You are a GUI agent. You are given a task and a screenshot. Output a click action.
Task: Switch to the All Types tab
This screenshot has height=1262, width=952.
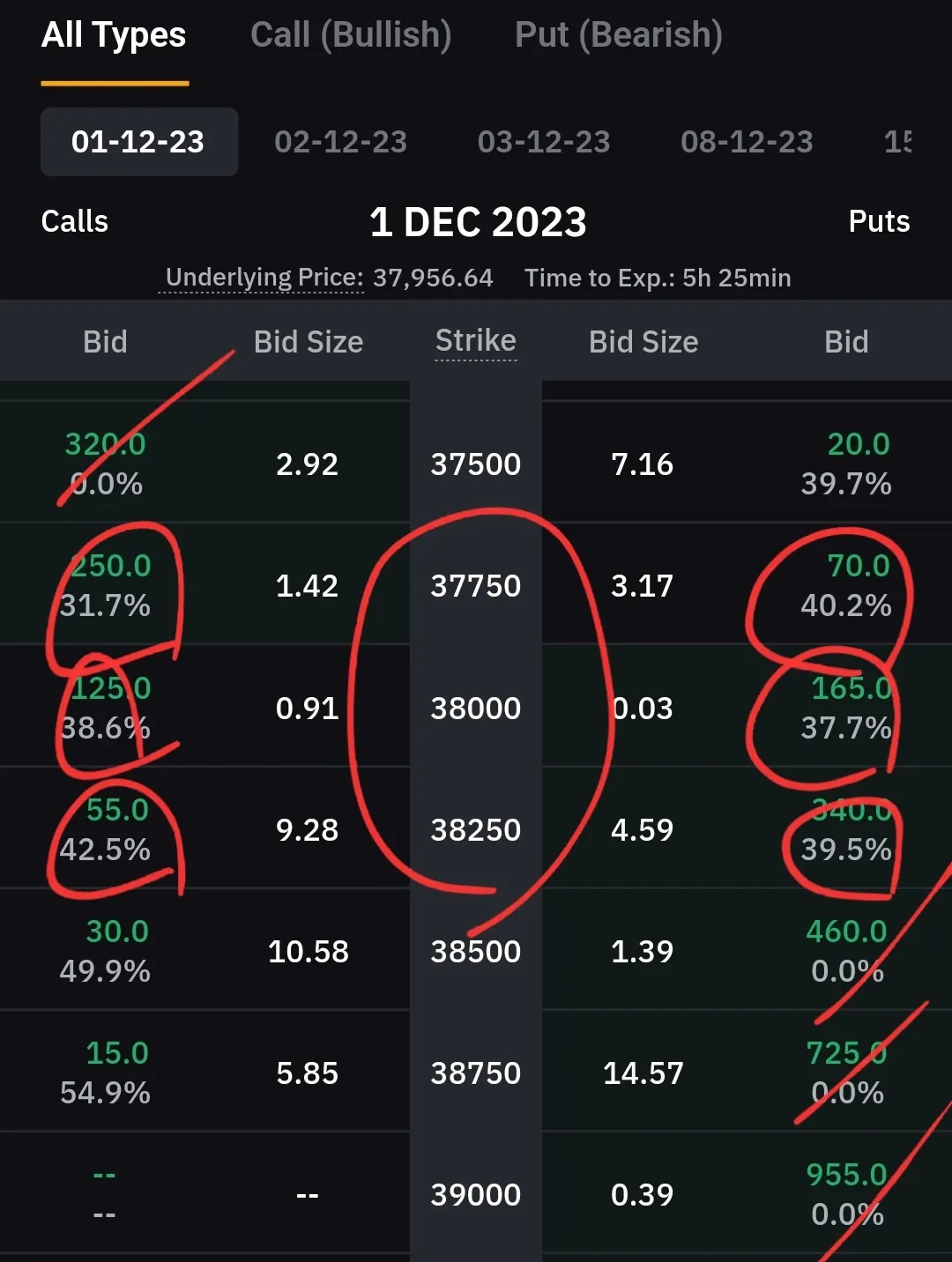pos(114,35)
